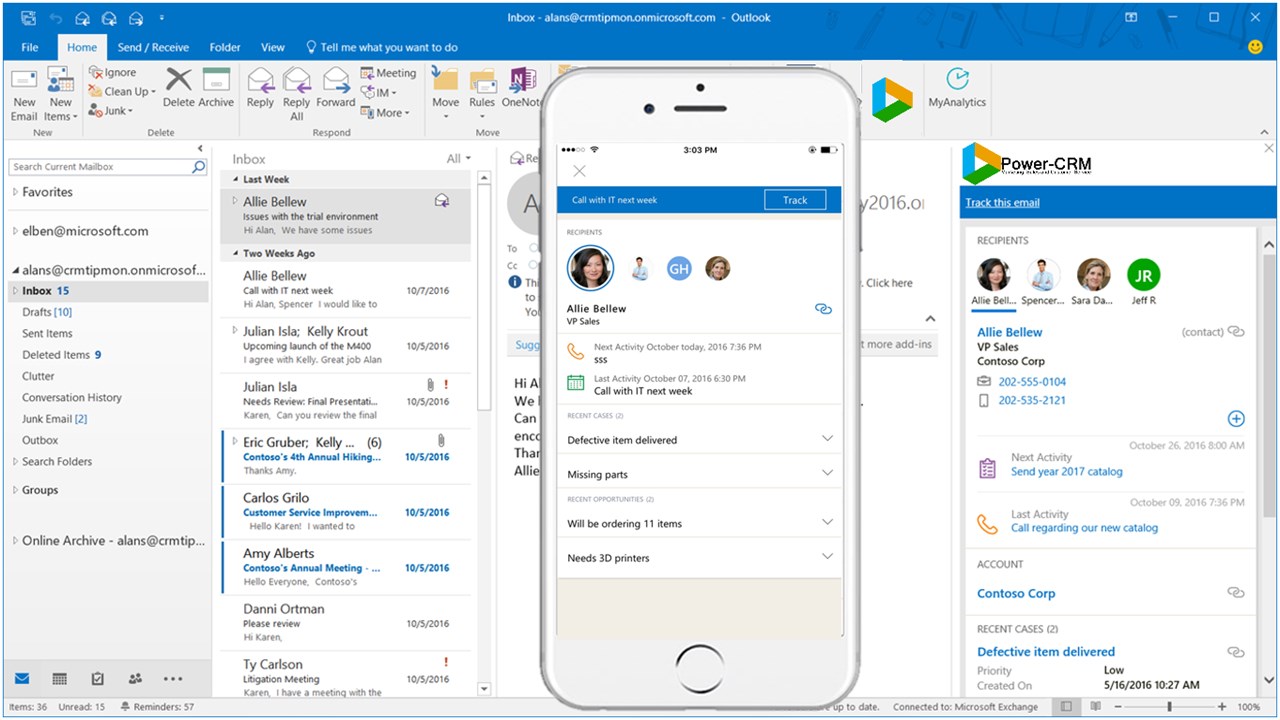The image size is (1280, 720).
Task: Click the Power-CRM play-logo ribbon icon
Action: pyautogui.click(x=892, y=100)
